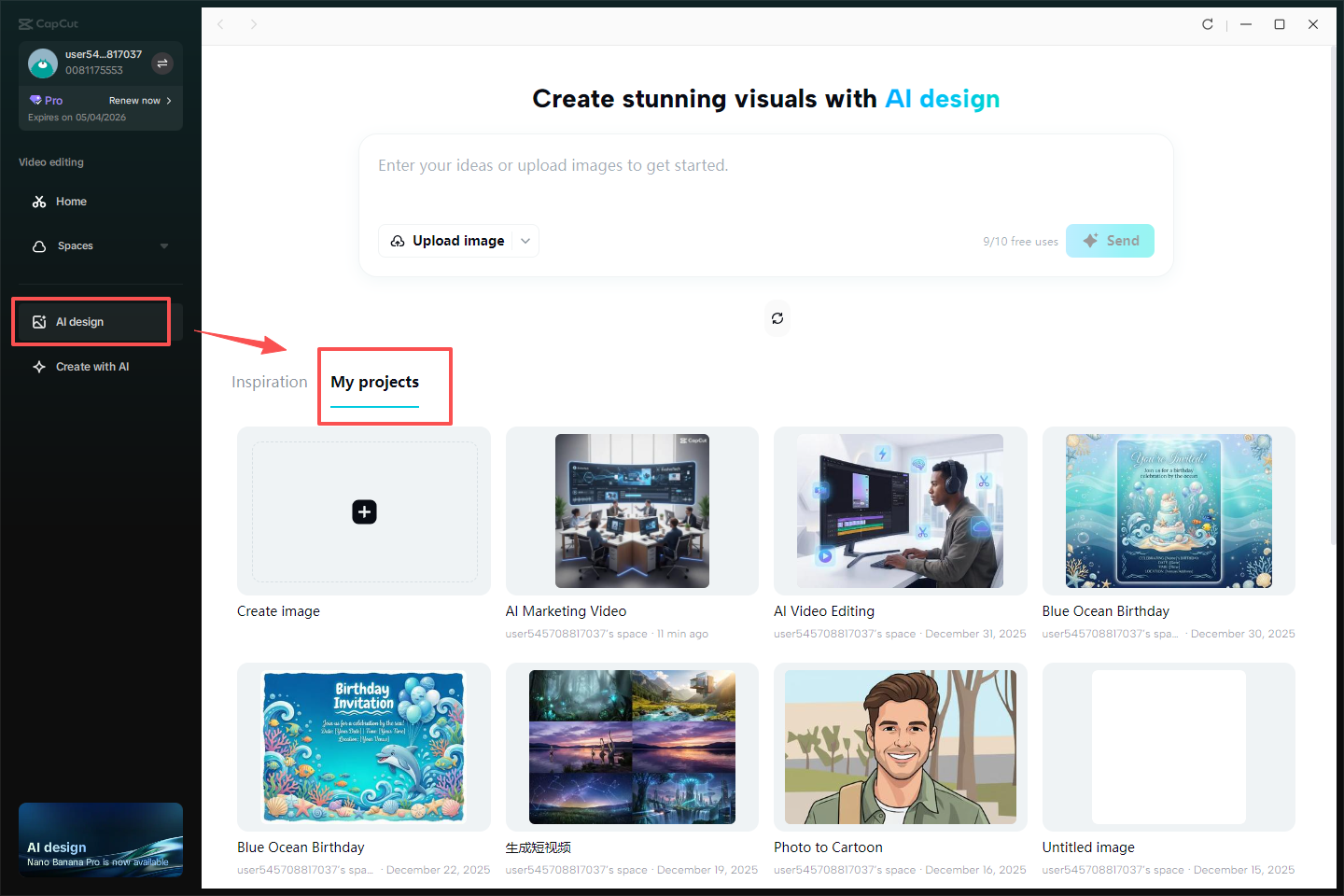Viewport: 1344px width, 896px height.
Task: Click the Renew now link
Action: pos(136,100)
